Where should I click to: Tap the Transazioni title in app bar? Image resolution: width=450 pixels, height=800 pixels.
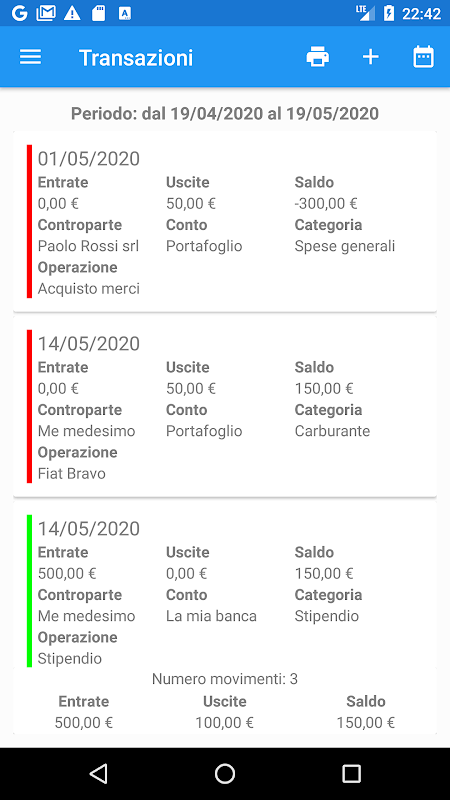tap(136, 58)
